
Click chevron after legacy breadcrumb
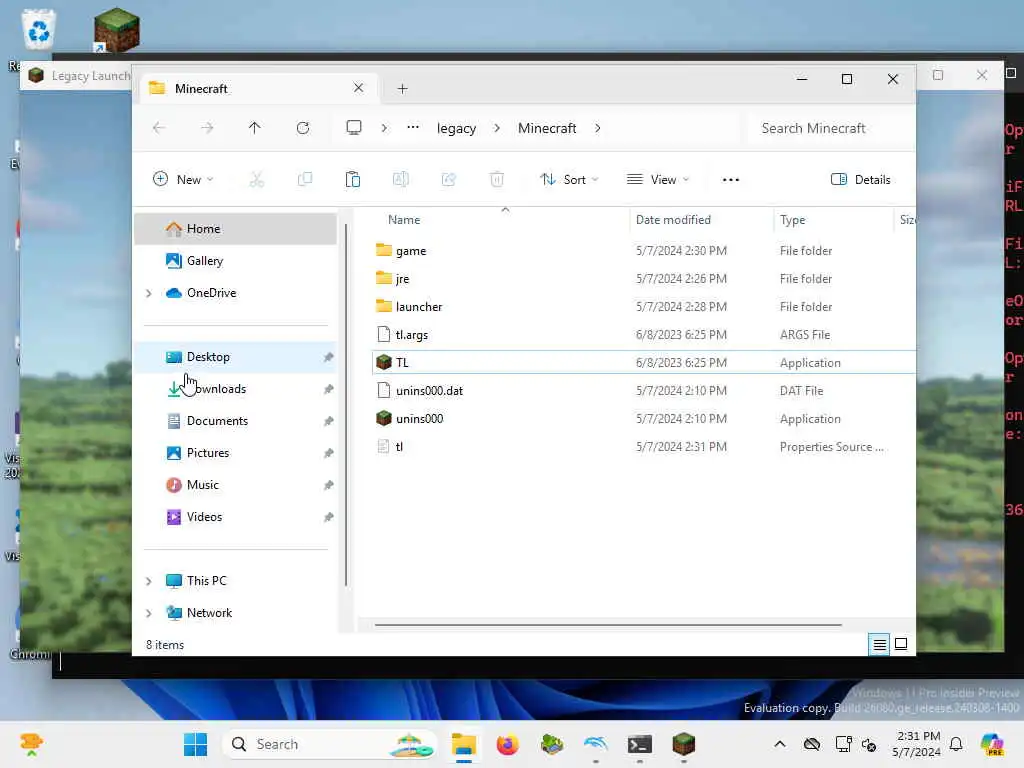tap(497, 128)
